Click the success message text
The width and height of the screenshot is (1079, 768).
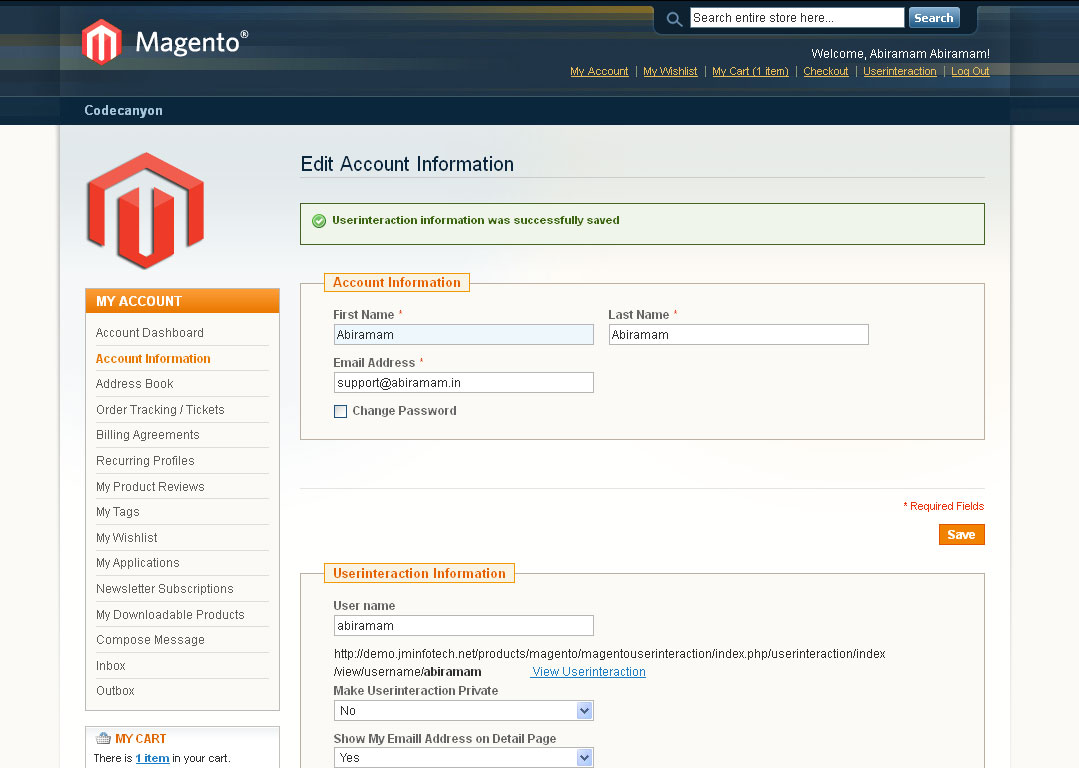click(x=476, y=220)
